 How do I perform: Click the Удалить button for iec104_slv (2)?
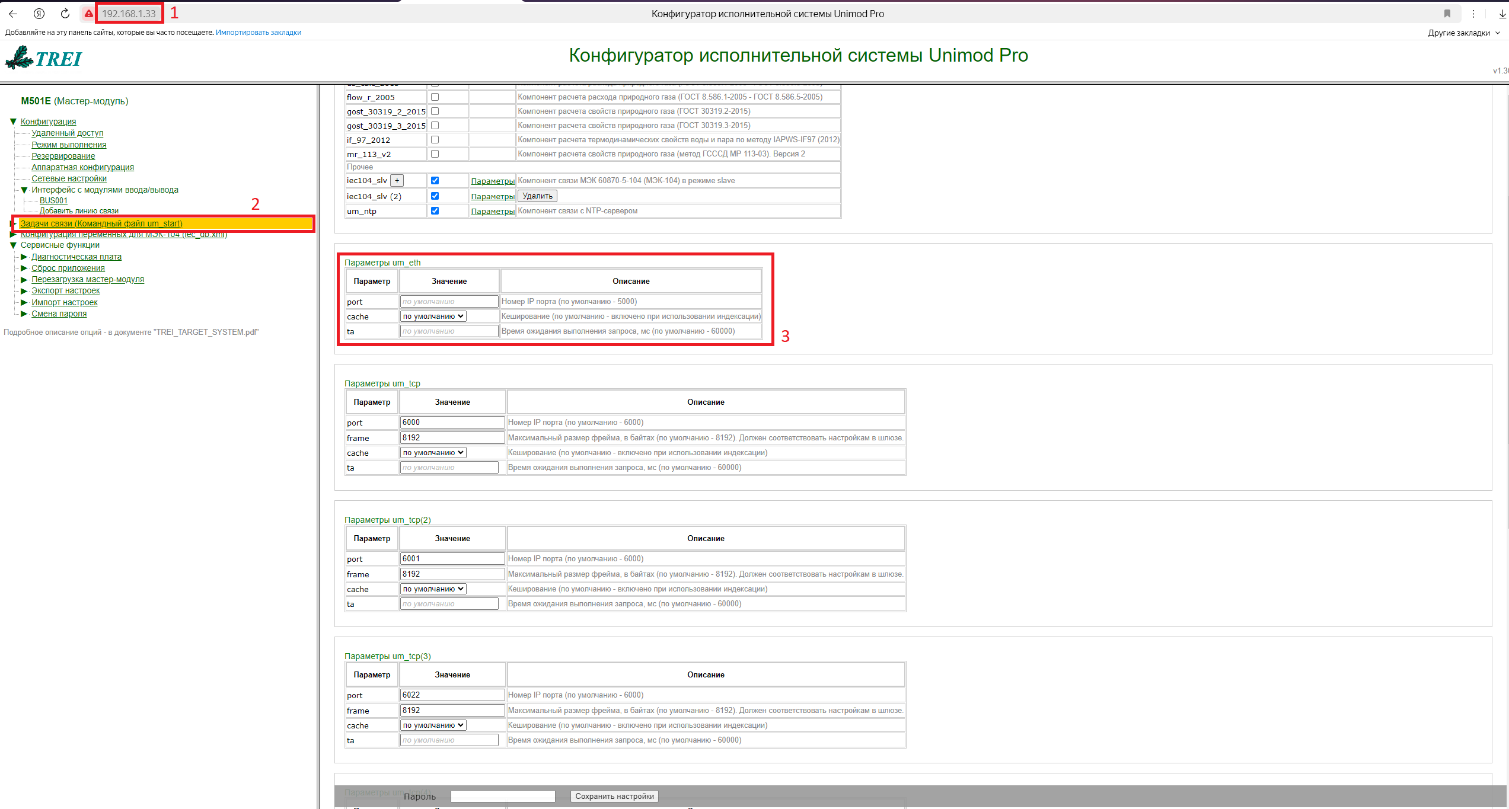click(x=537, y=196)
